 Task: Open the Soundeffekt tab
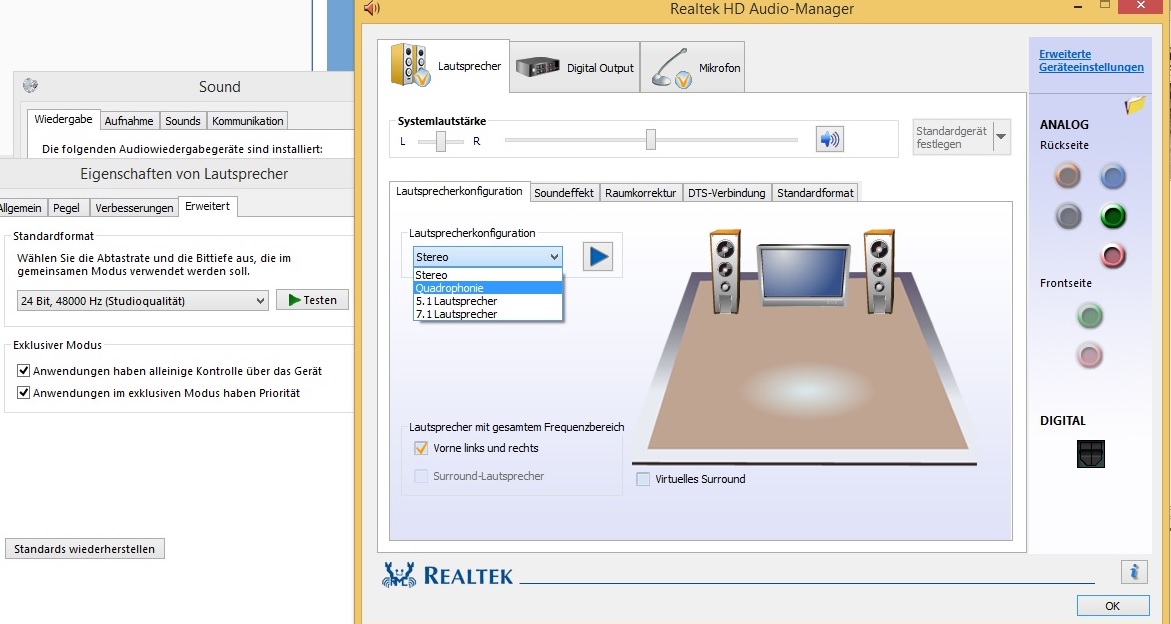pos(564,193)
